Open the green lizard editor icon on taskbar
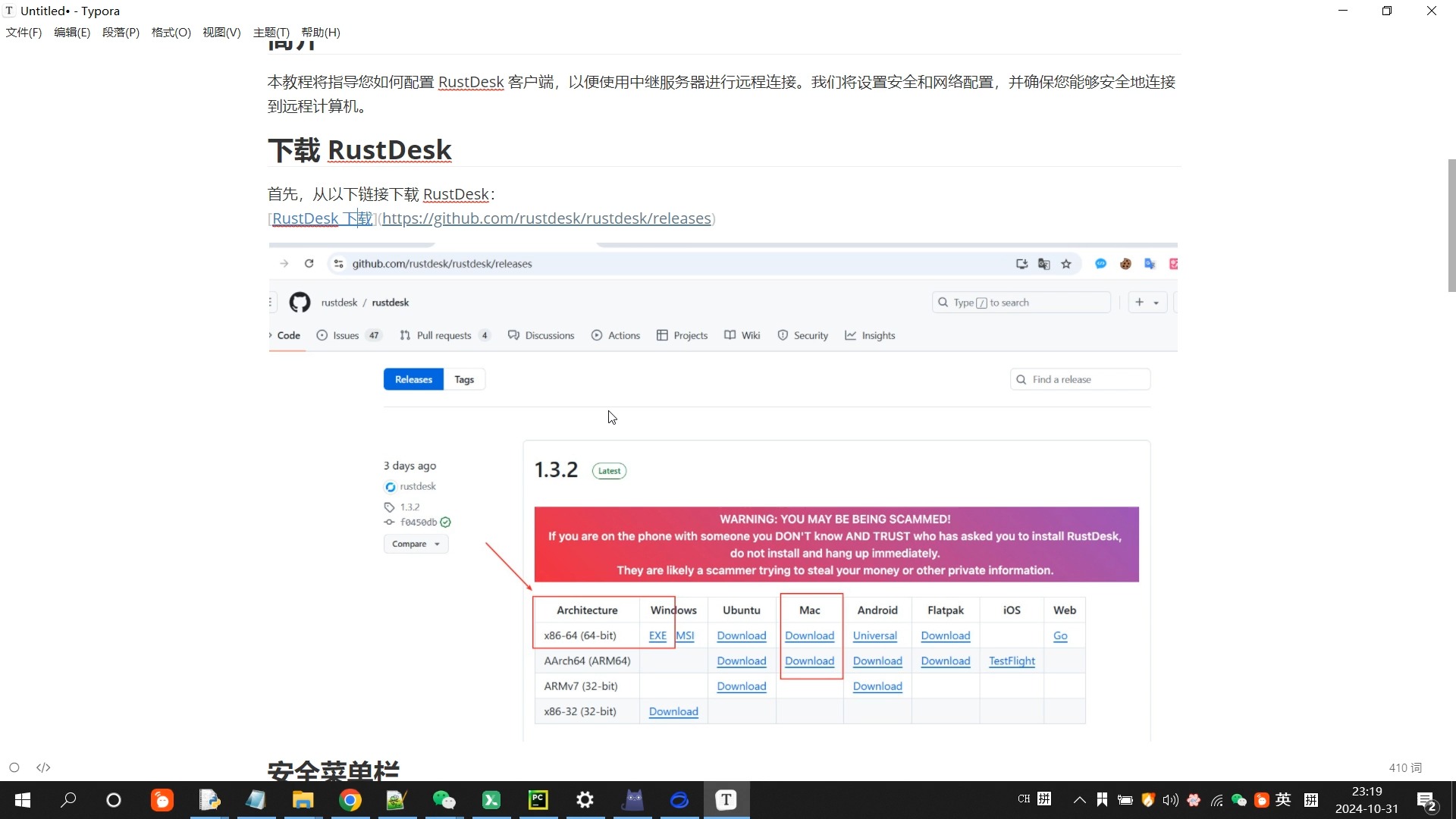 397,800
